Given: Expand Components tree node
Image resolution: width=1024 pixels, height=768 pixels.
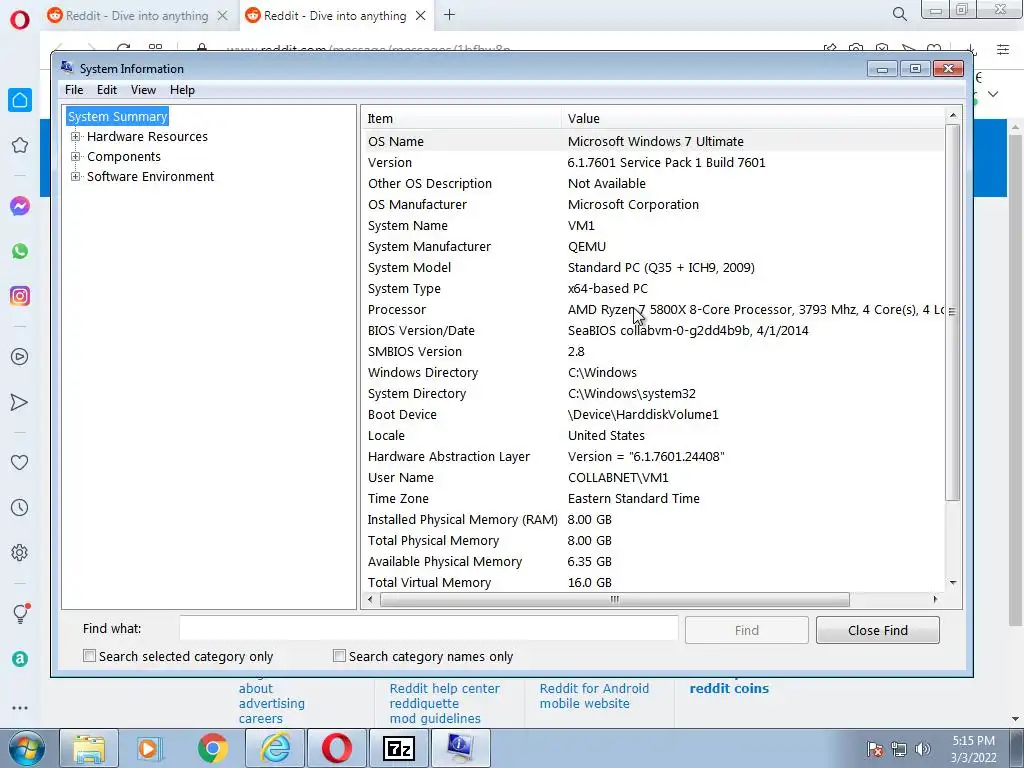Looking at the screenshot, I should pyautogui.click(x=76, y=157).
